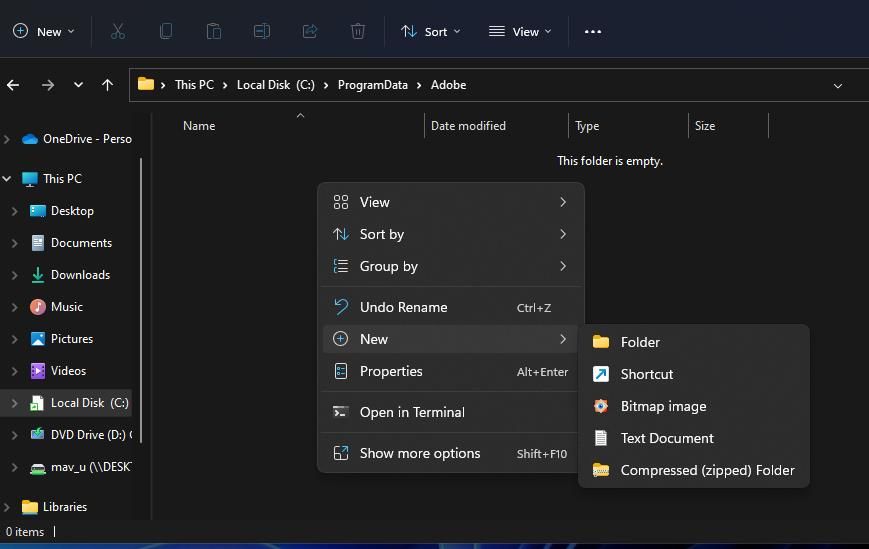
Task: Click the Rename icon in toolbar
Action: click(262, 32)
